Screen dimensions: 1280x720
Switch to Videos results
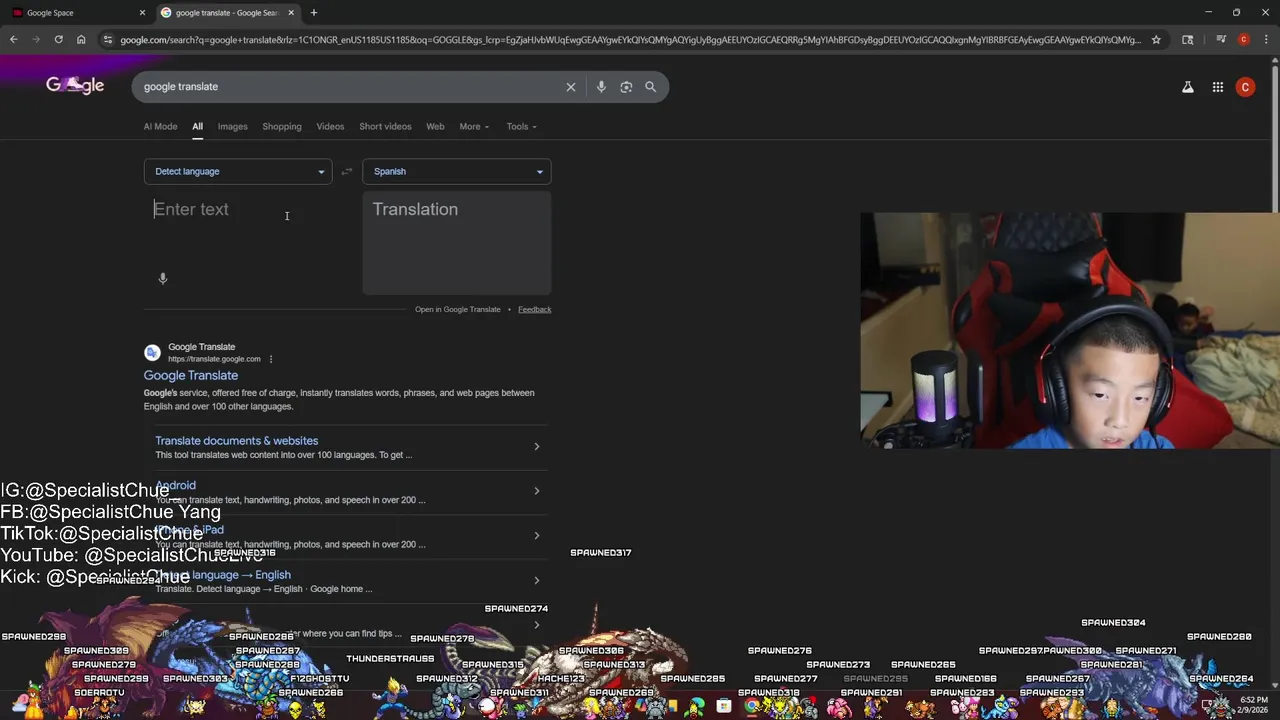[330, 127]
